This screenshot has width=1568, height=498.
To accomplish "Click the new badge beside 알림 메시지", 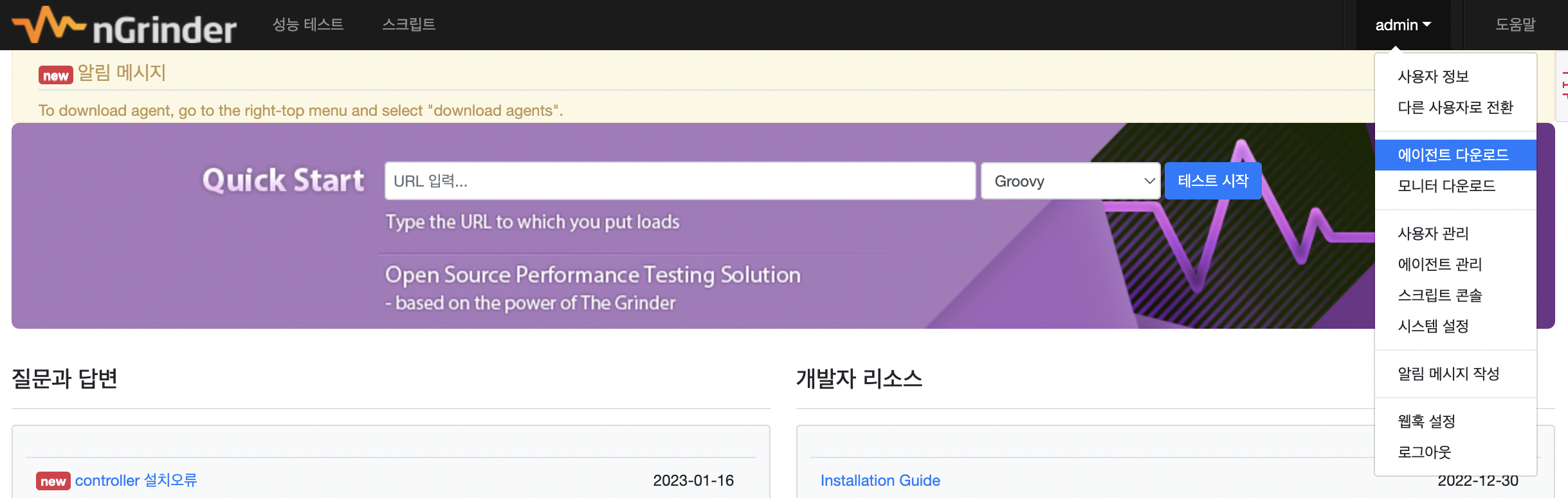I will [x=56, y=75].
